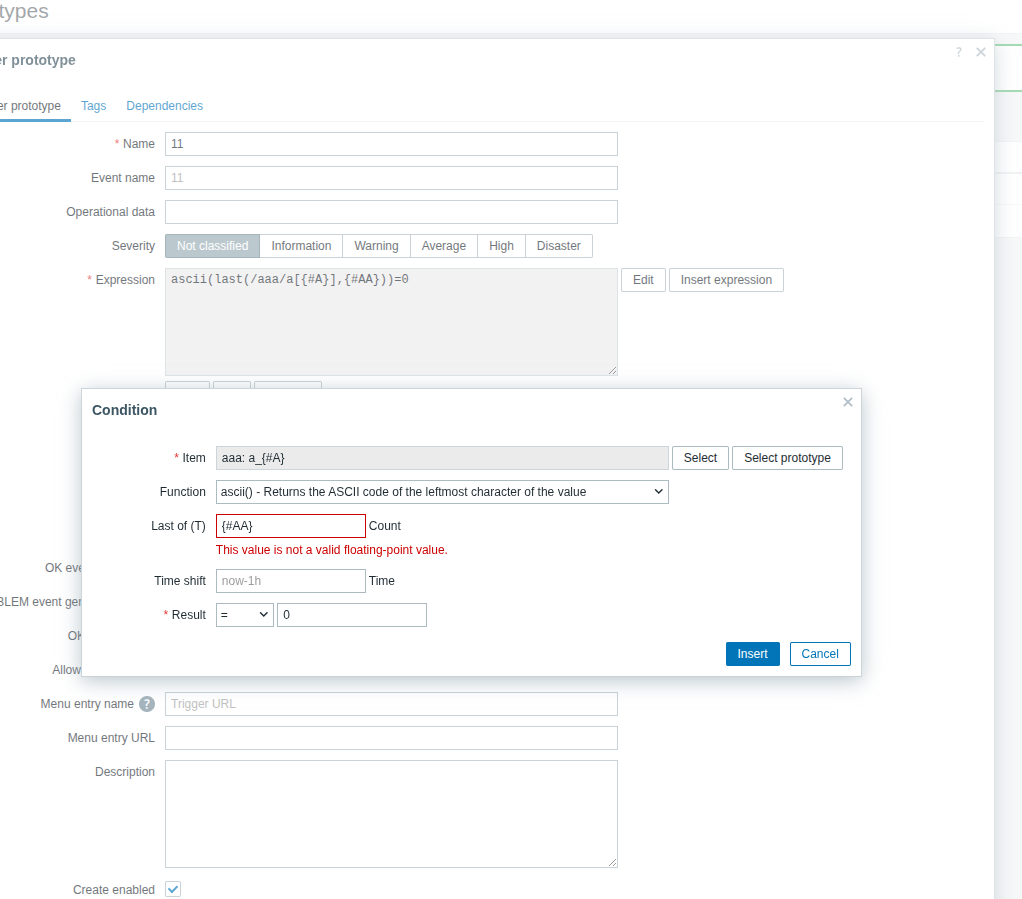
Task: Click the Time shift input field
Action: coord(291,581)
